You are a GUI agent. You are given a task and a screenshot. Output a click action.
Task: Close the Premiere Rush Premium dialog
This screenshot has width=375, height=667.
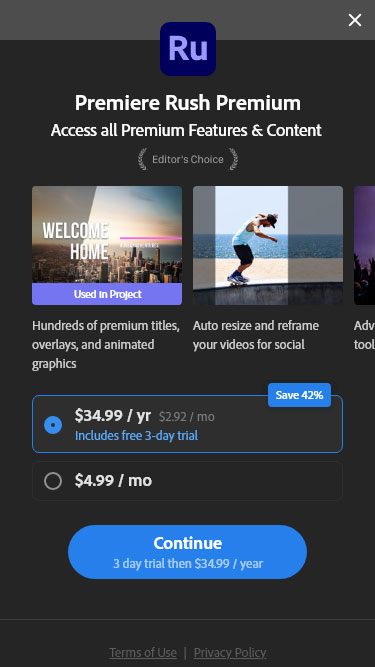click(355, 20)
